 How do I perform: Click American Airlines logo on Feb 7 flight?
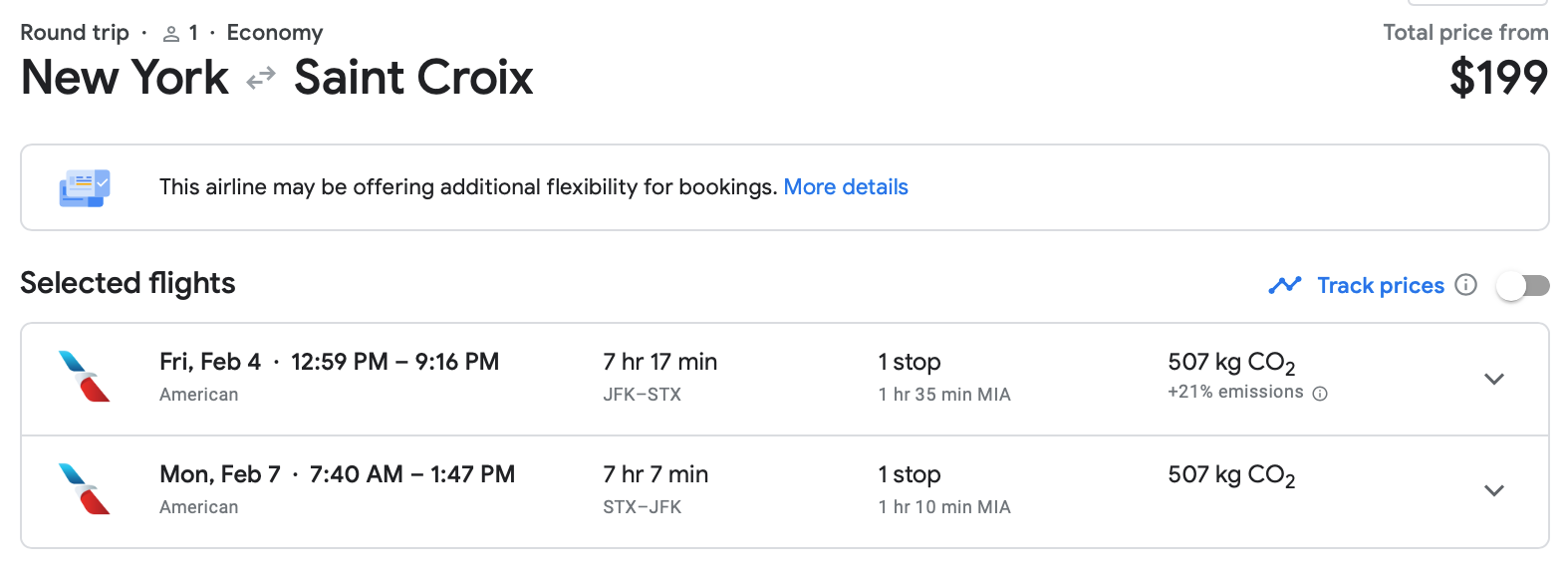[85, 489]
